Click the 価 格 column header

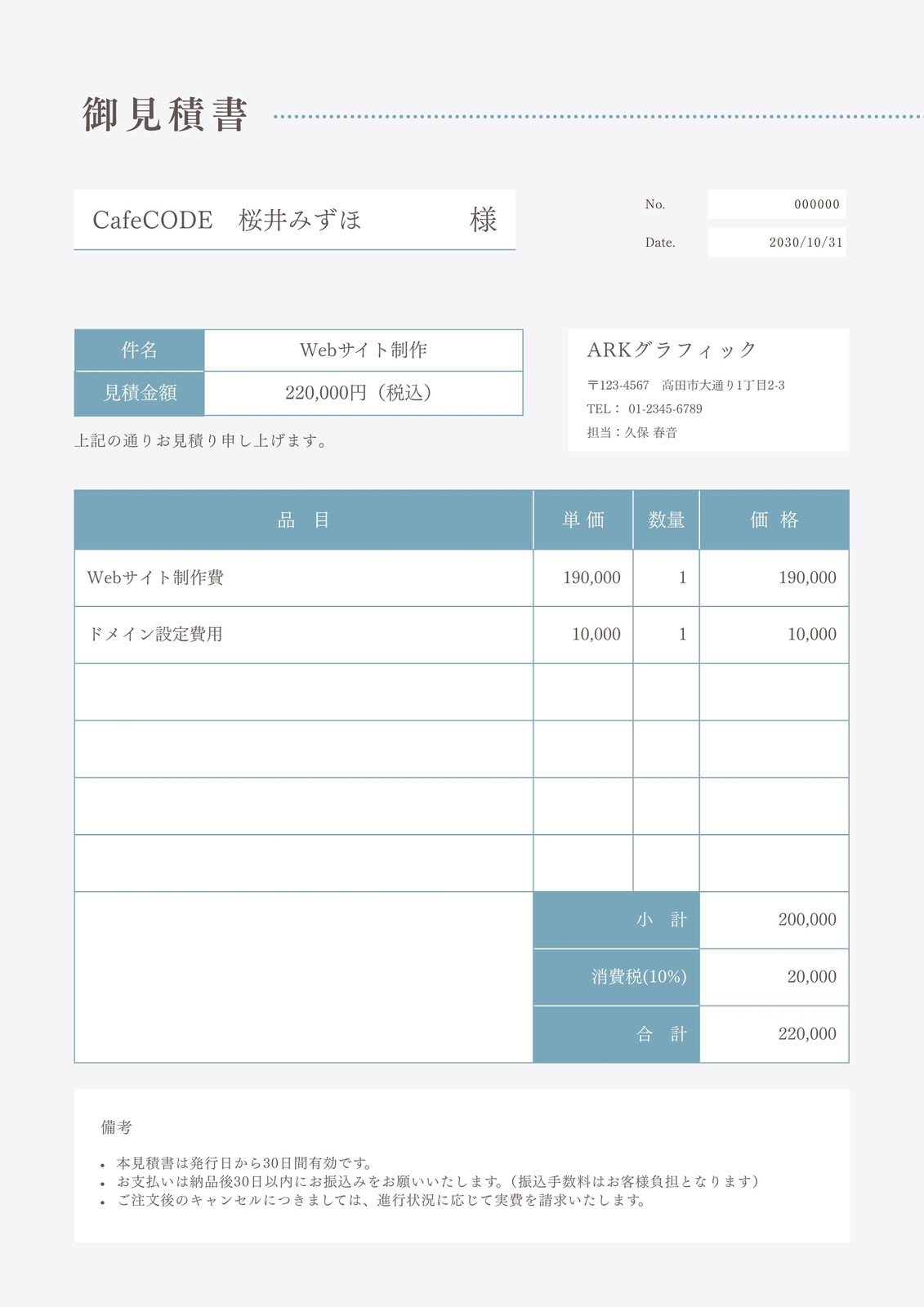pyautogui.click(x=774, y=520)
